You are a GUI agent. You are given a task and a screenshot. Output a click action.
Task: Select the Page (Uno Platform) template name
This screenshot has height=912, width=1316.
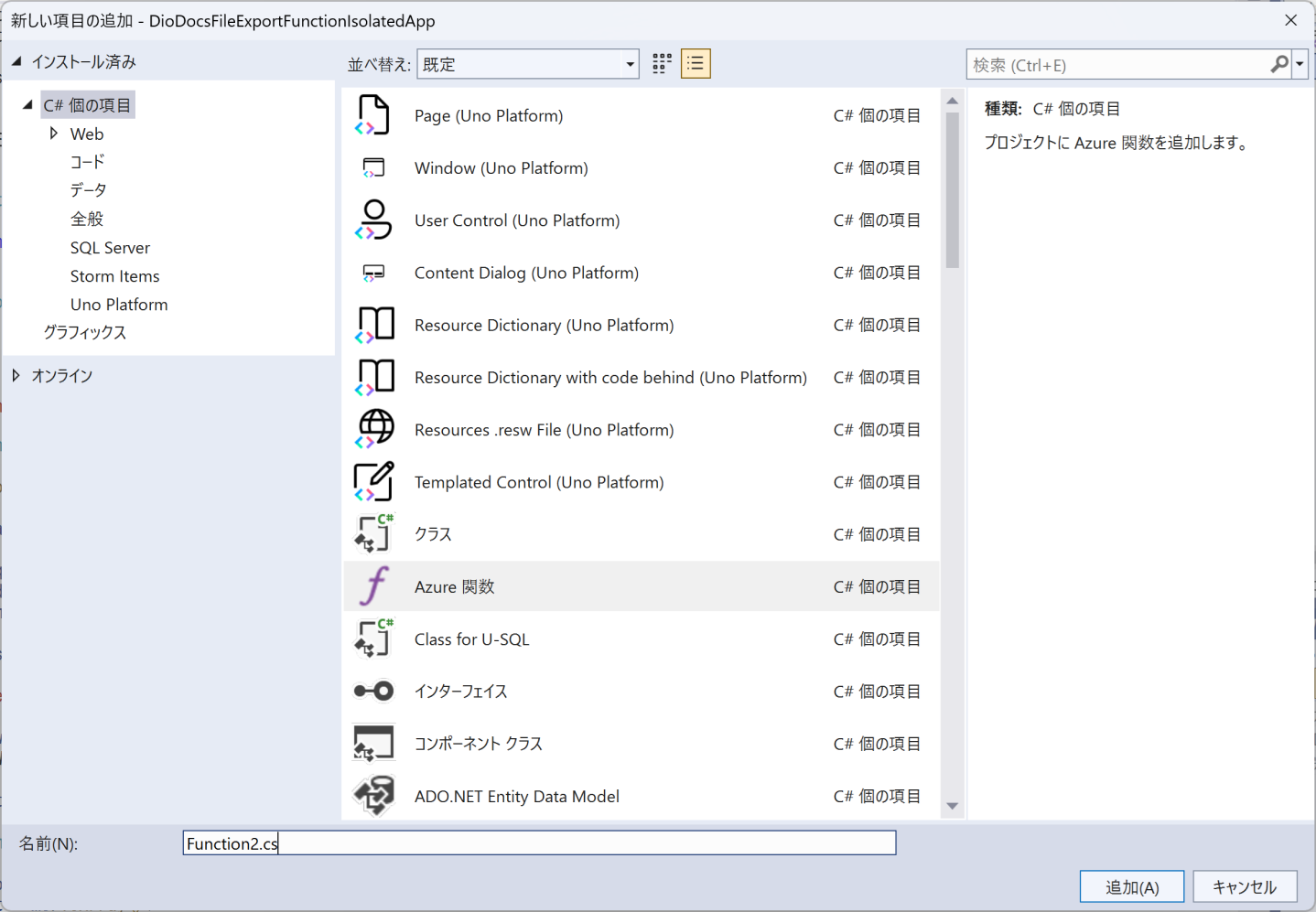coord(489,115)
